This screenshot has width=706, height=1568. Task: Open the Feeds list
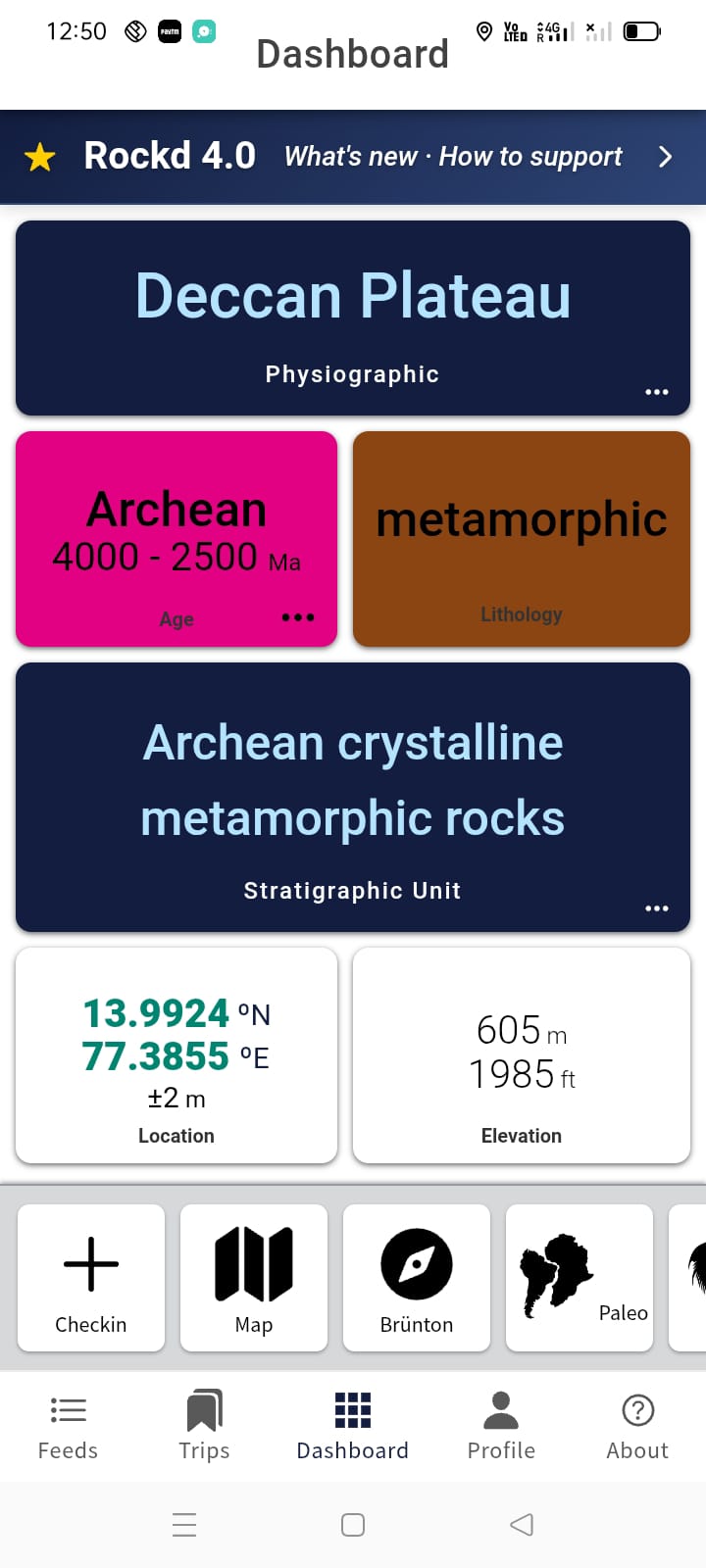[68, 1426]
